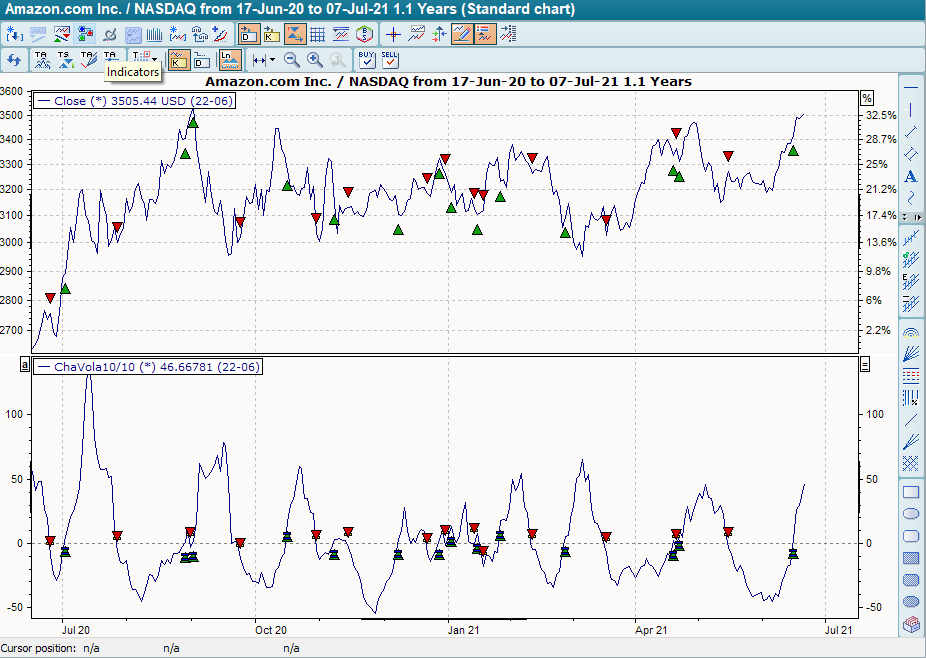Toggle the Ln logarithmic scale button
The image size is (926, 658).
[230, 60]
